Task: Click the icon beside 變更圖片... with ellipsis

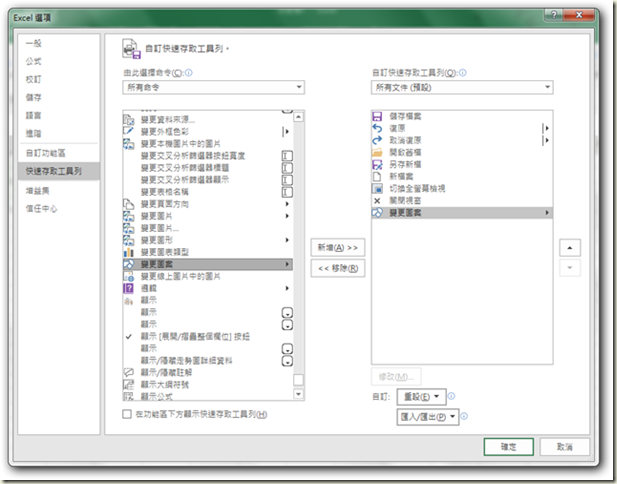Action: (x=129, y=228)
